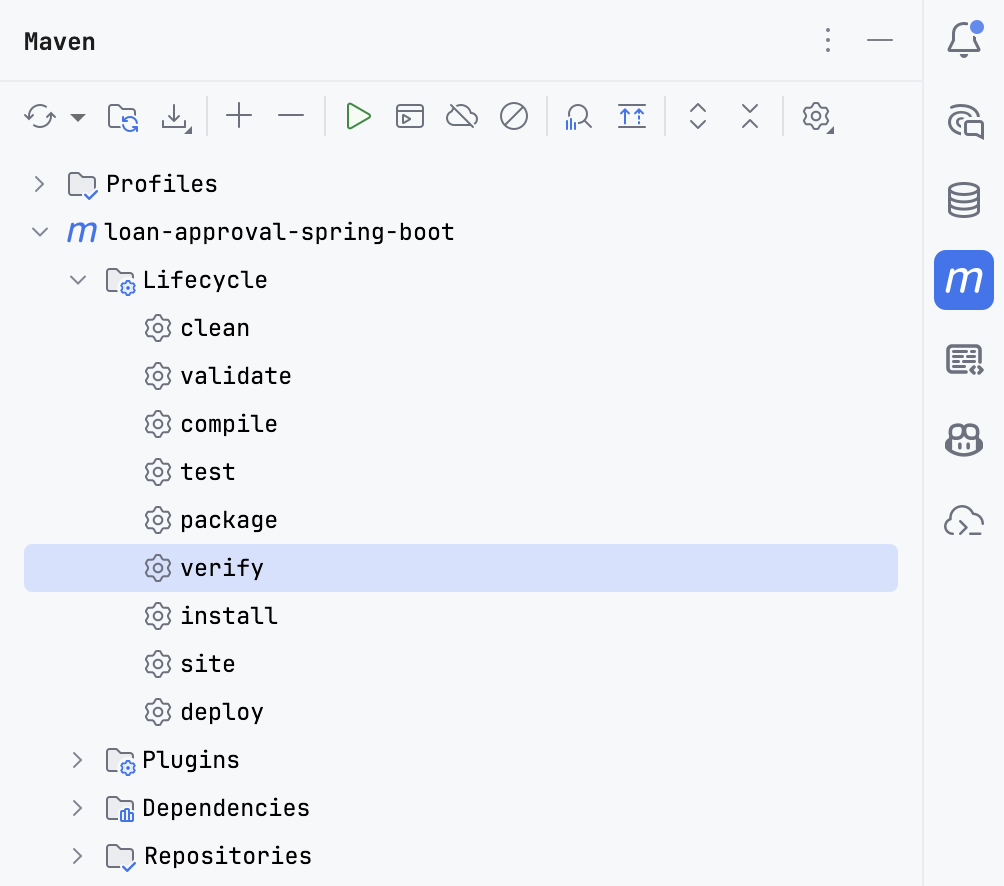Expand the Repositories node
The height and width of the screenshot is (886, 1004).
(x=77, y=856)
